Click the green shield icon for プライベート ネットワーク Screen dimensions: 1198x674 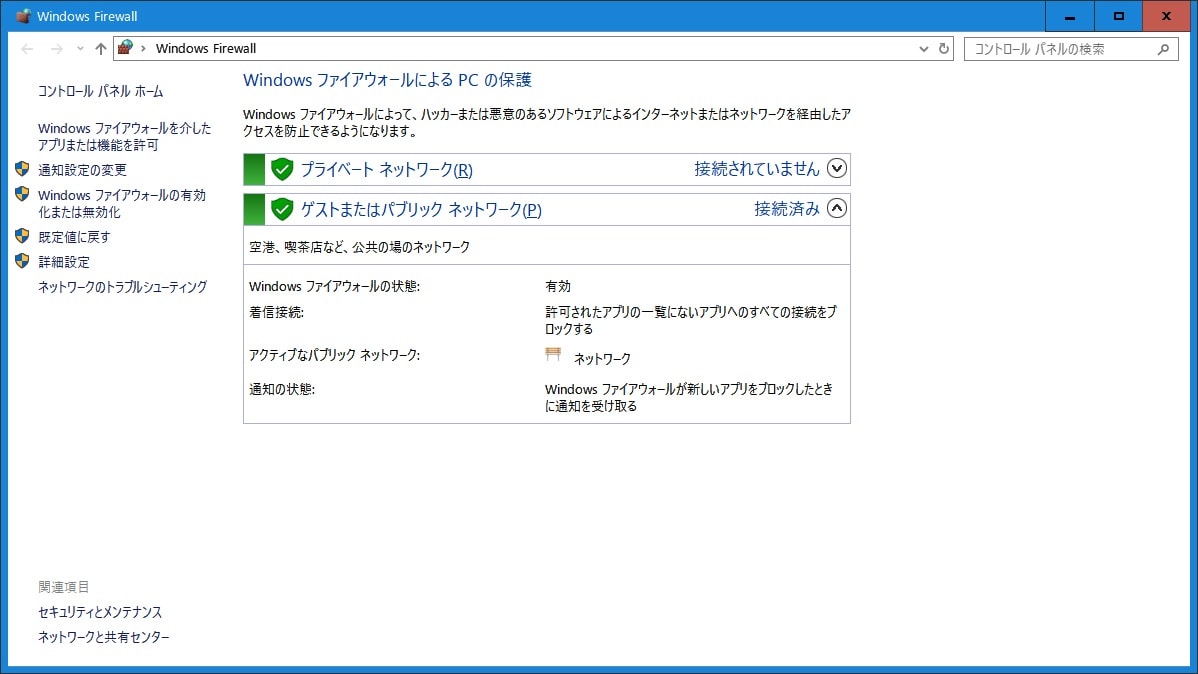[x=282, y=169]
